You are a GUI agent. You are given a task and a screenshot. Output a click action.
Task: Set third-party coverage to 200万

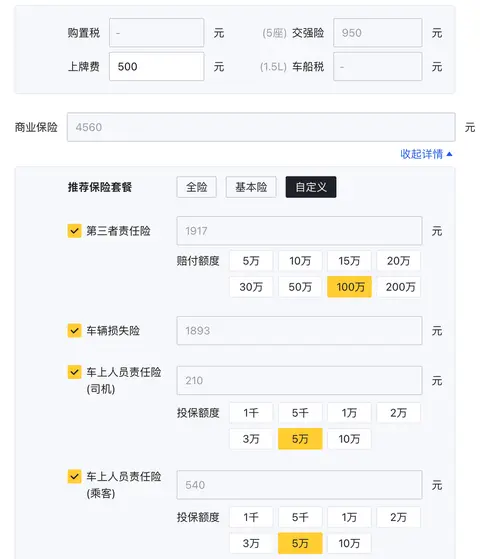(399, 287)
